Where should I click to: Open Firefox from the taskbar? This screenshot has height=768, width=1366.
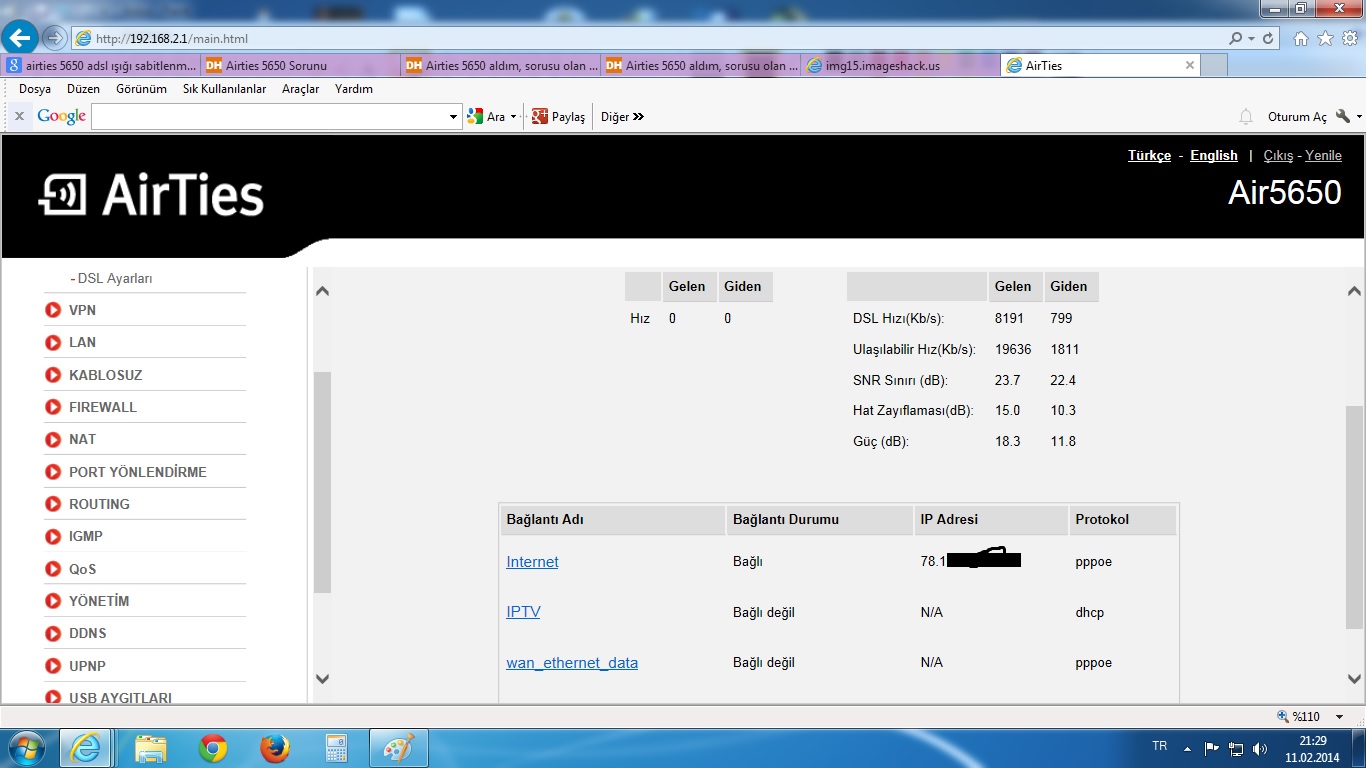tap(274, 748)
